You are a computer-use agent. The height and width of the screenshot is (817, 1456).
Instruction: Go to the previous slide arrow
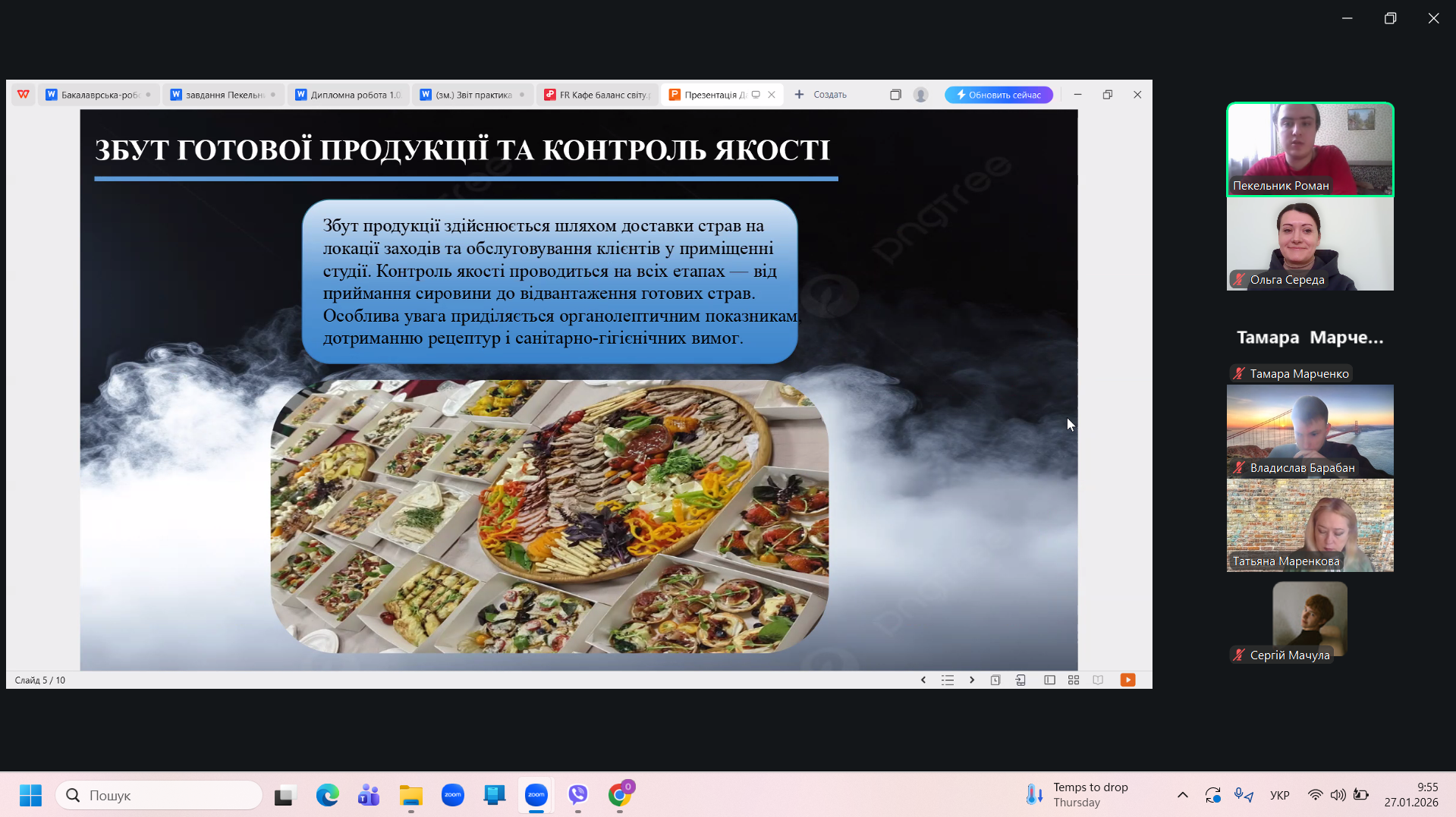coord(923,680)
